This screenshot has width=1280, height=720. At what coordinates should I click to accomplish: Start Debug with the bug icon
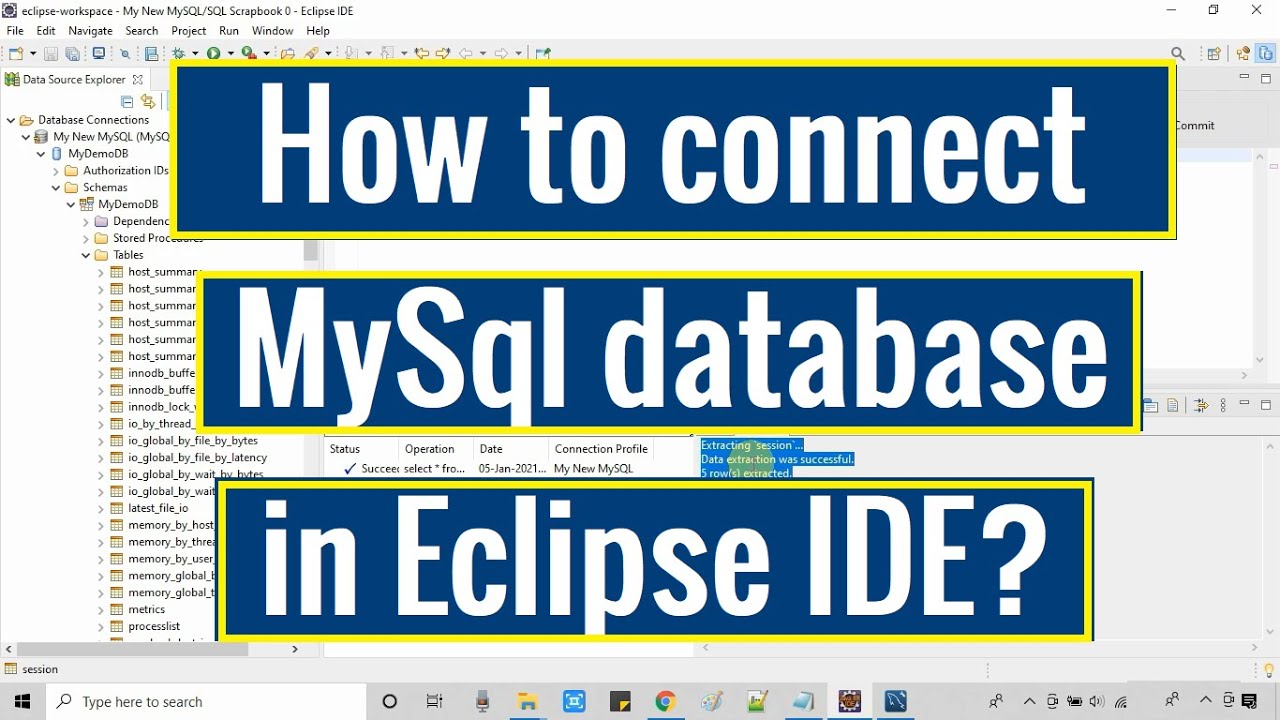178,54
